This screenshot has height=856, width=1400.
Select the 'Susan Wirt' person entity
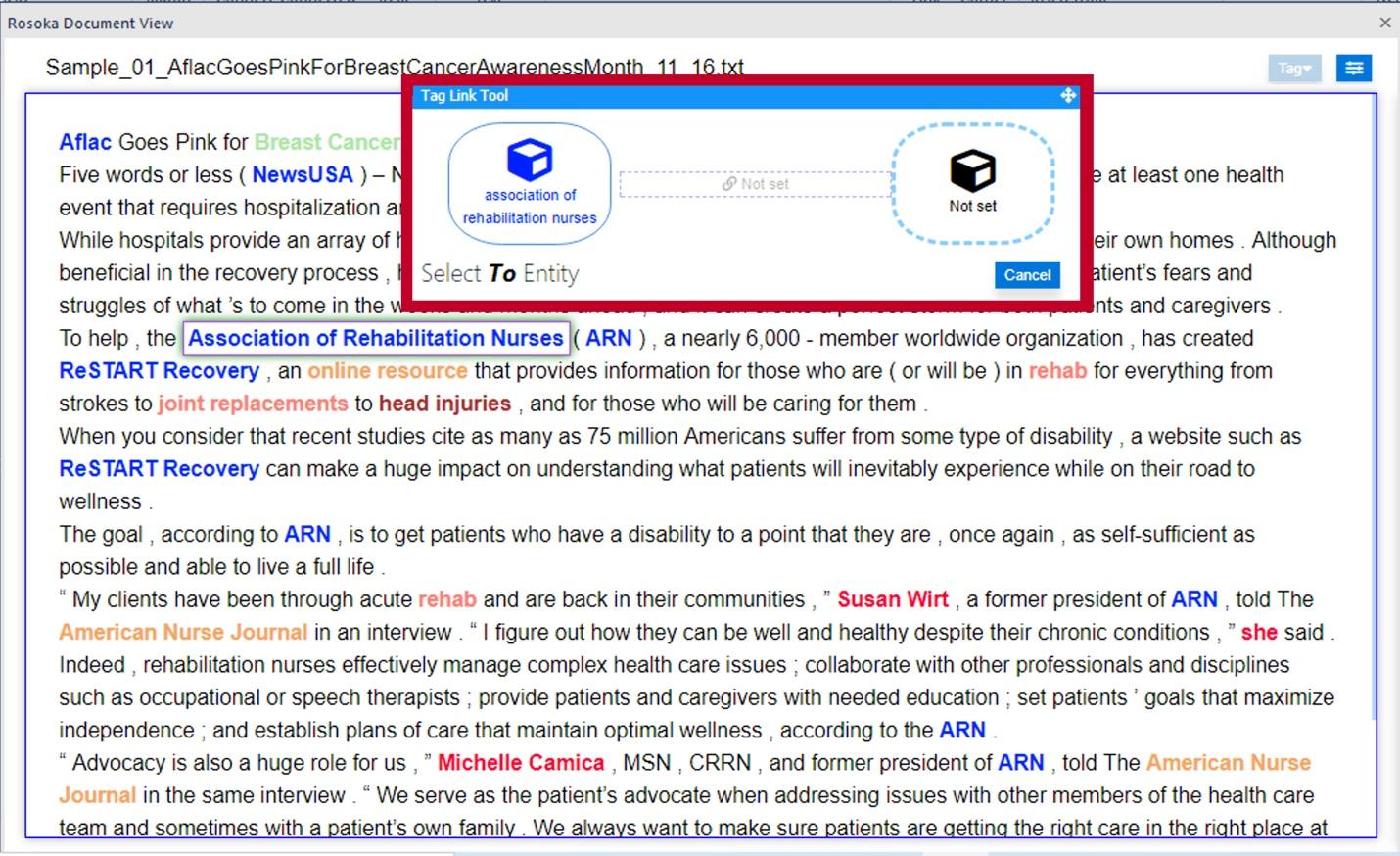892,599
